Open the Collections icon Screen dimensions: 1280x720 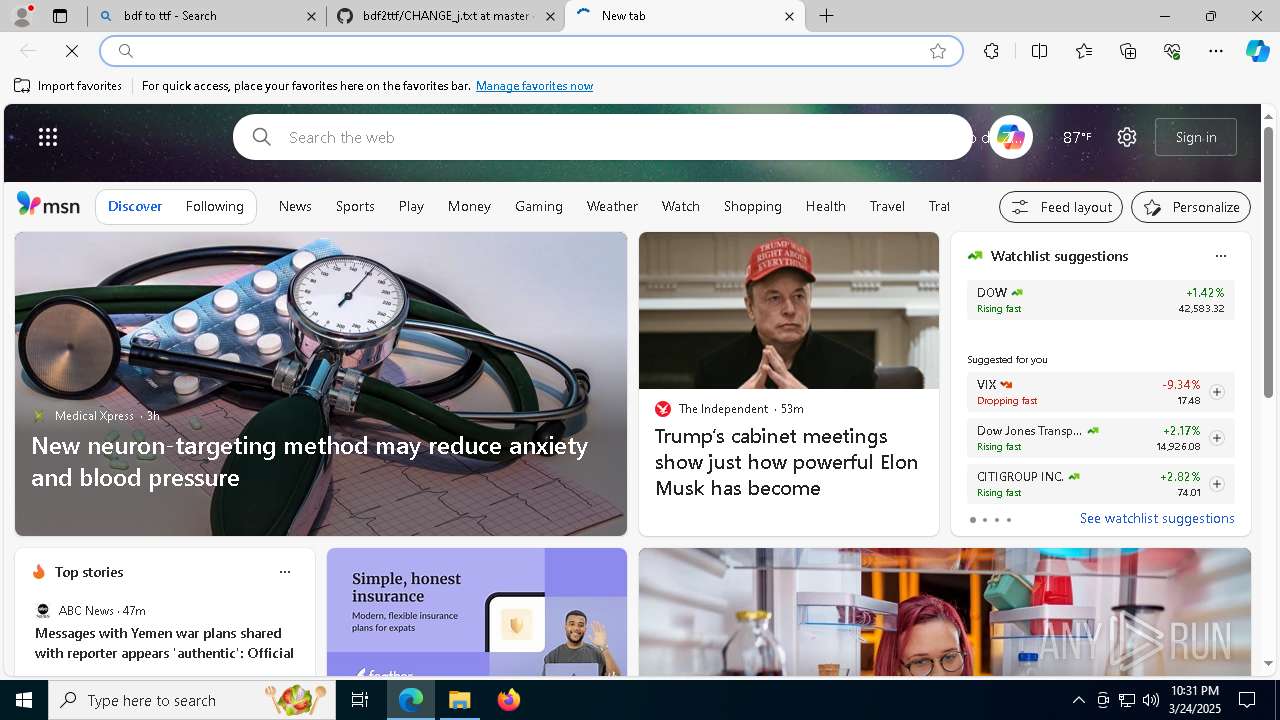pos(1128,51)
